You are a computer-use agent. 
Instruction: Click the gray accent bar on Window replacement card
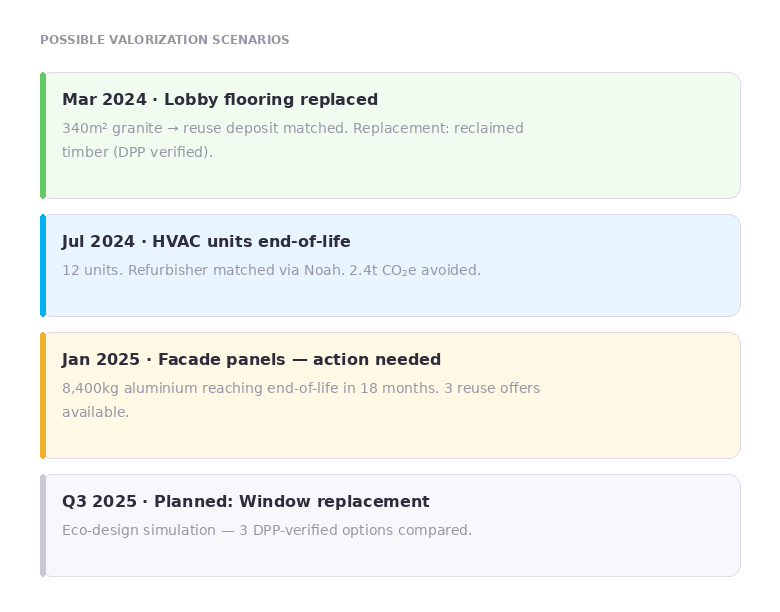click(x=43, y=525)
